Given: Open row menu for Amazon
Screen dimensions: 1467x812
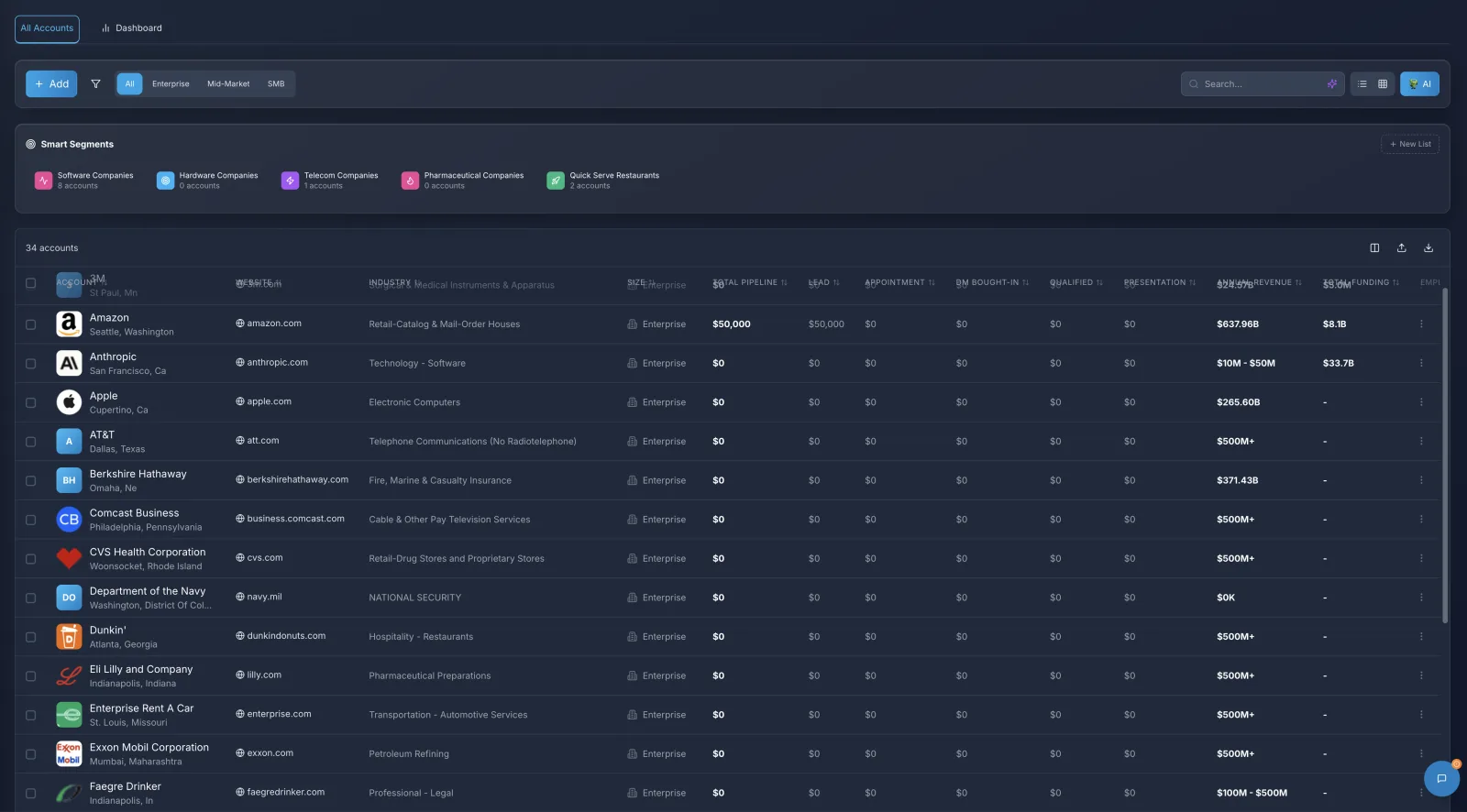Looking at the screenshot, I should pos(1421,324).
